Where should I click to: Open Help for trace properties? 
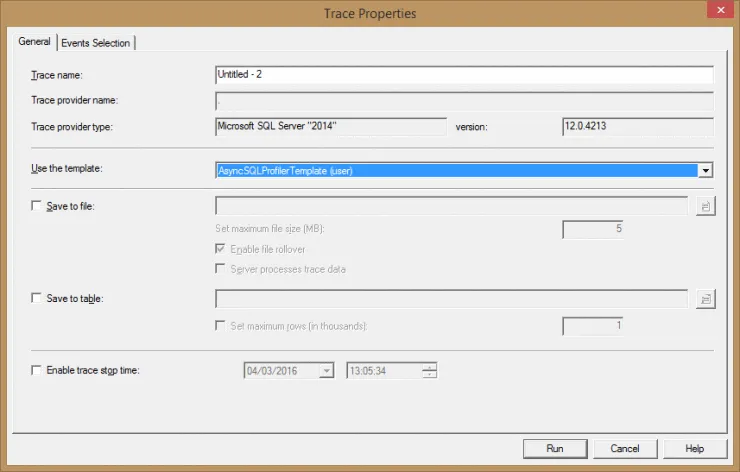695,448
